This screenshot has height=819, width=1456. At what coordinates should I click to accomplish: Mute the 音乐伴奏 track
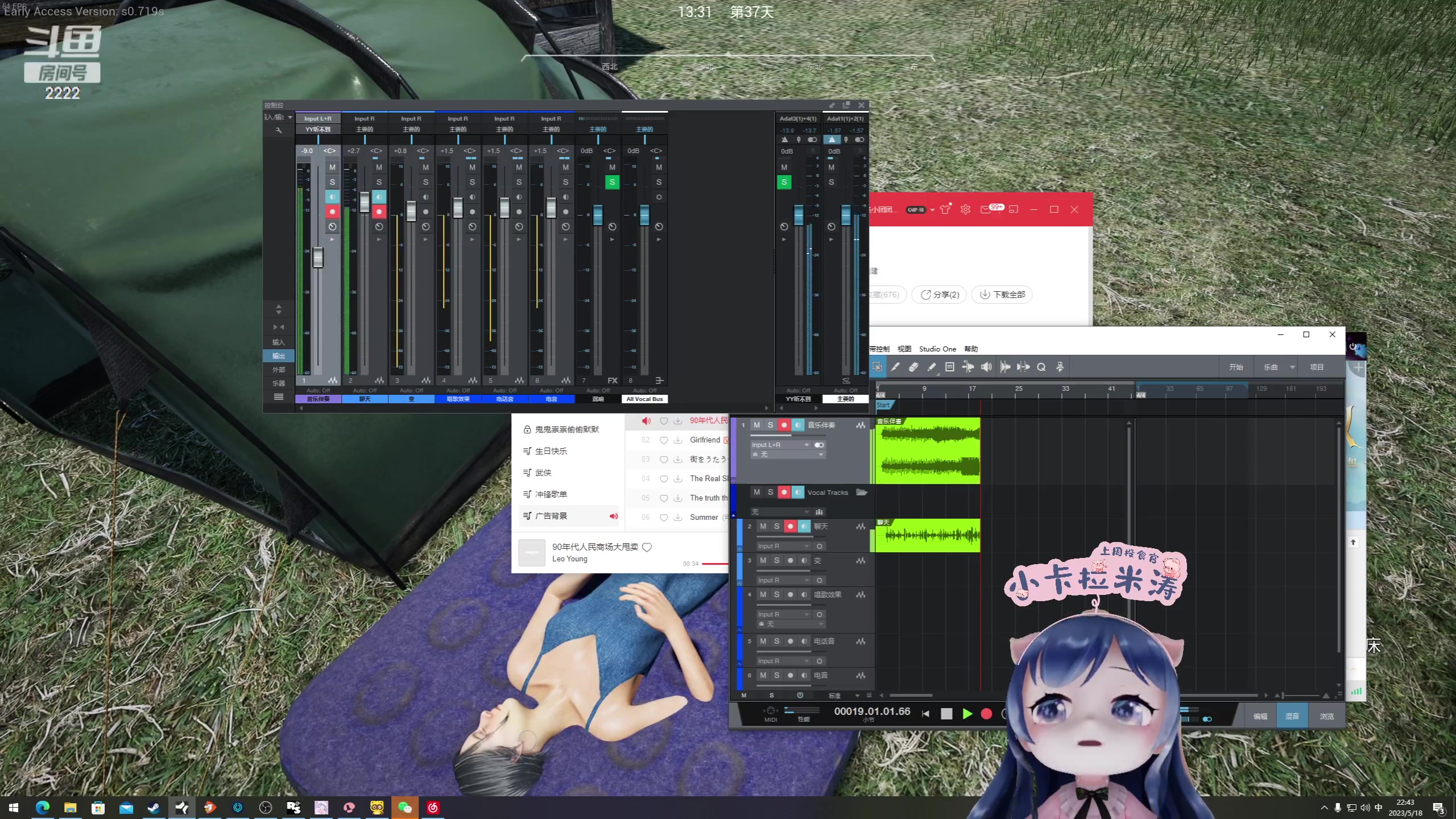tap(756, 425)
